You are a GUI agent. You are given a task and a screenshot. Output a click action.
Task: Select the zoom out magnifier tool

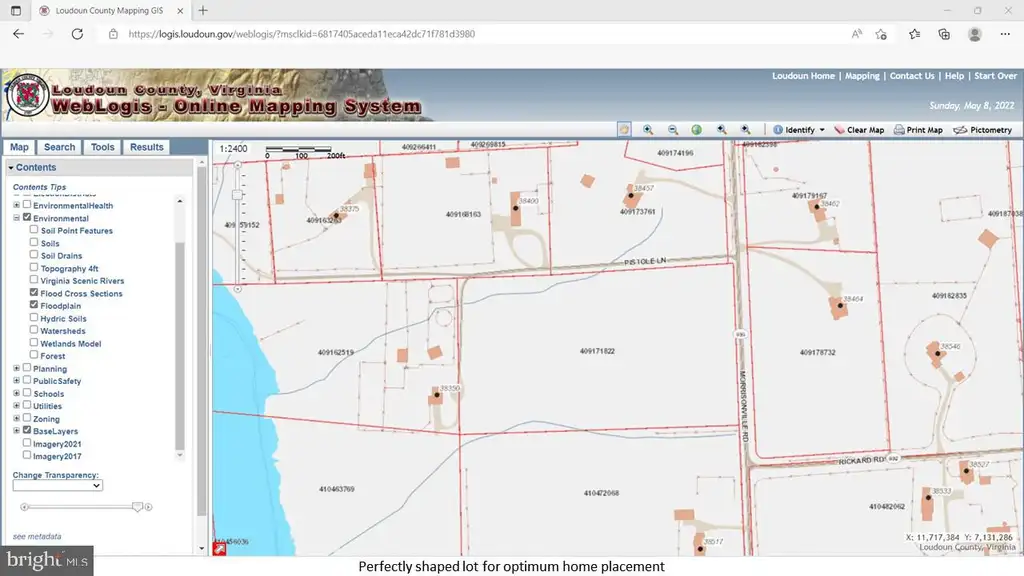(x=673, y=129)
